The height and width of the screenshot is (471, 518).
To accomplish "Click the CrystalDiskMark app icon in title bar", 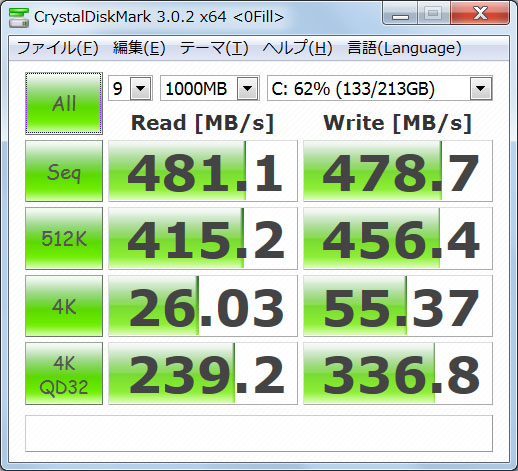I will [x=18, y=17].
